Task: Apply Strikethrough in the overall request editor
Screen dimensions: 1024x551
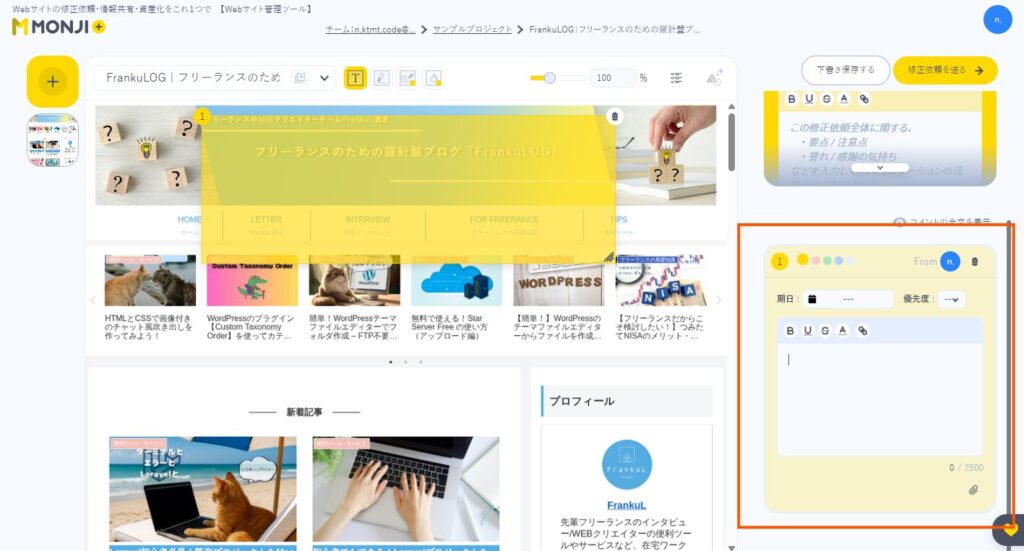Action: (x=827, y=99)
